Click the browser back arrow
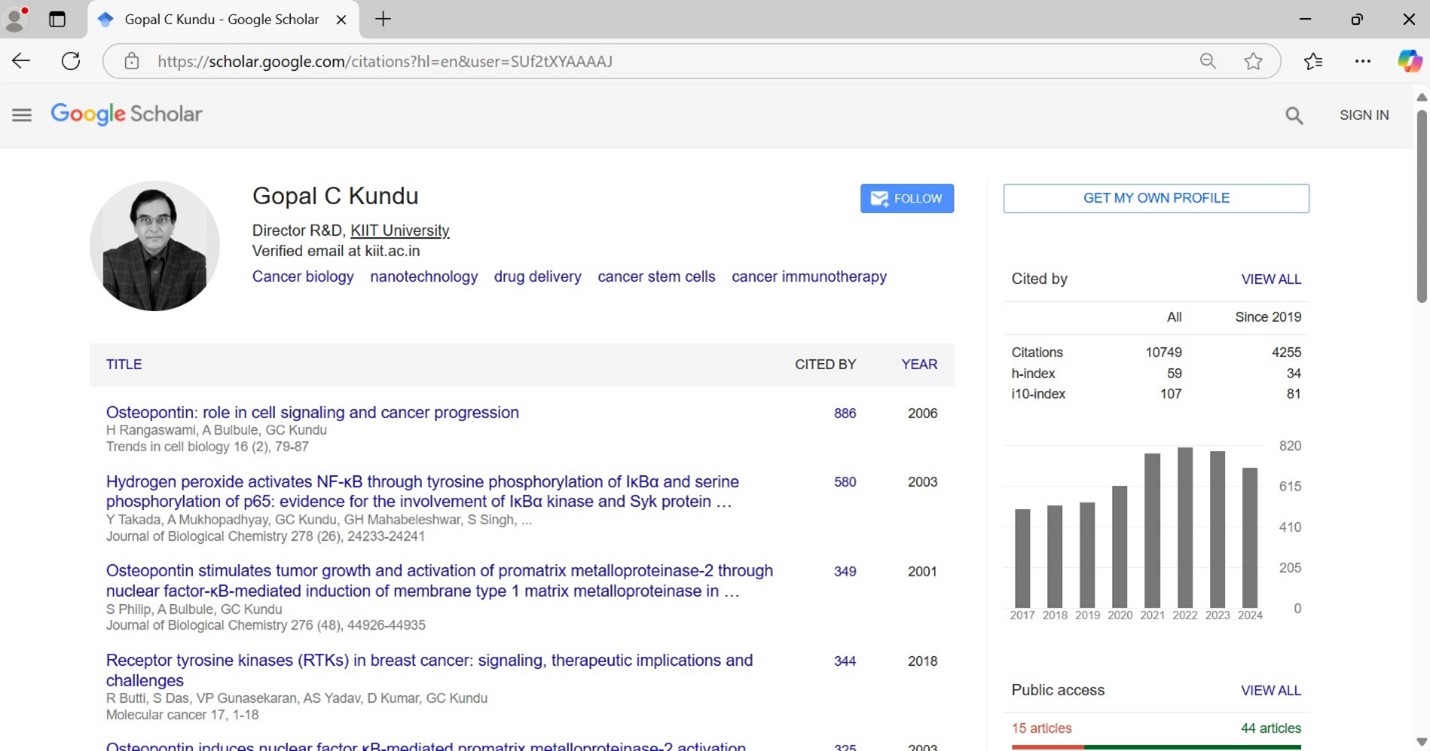1430x751 pixels. coord(21,61)
